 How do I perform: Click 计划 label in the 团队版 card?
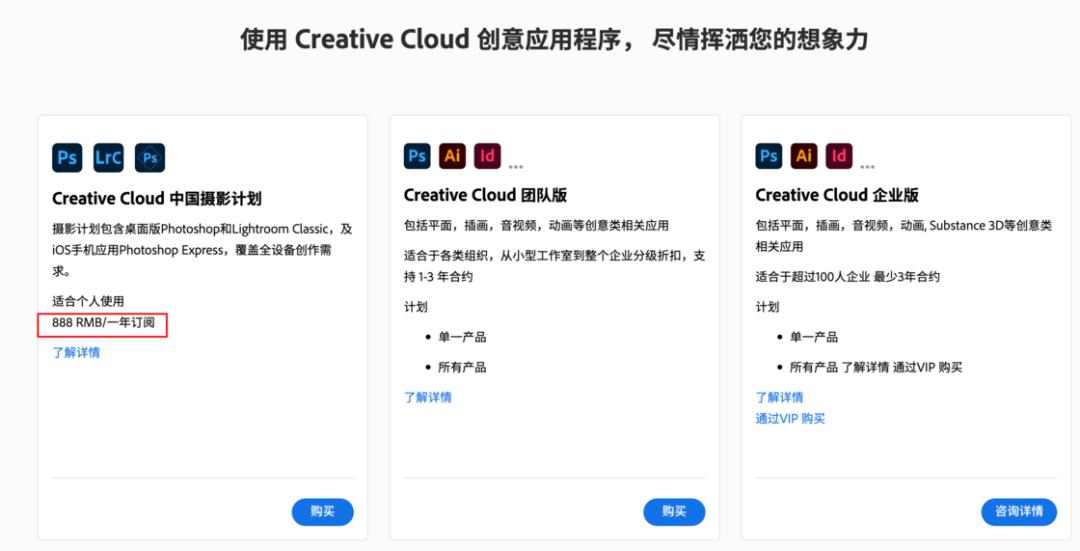415,307
